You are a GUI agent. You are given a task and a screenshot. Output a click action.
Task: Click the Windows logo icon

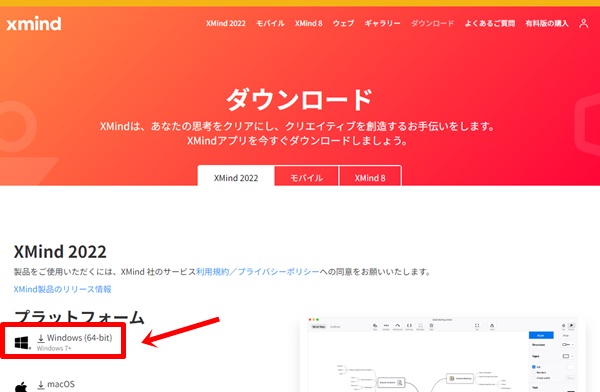tap(22, 343)
